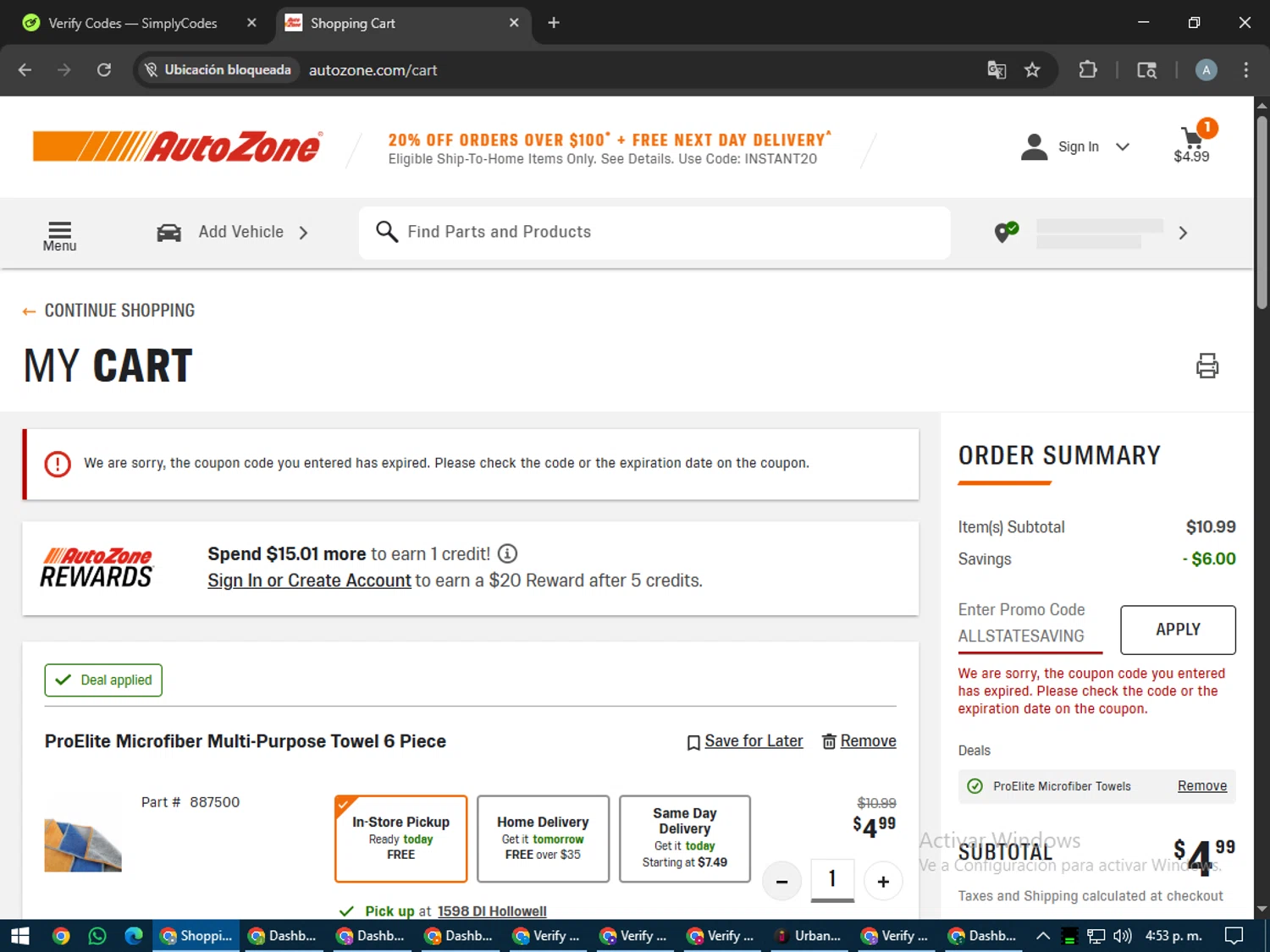Select In-Store Pickup option
The width and height of the screenshot is (1270, 952).
(400, 839)
